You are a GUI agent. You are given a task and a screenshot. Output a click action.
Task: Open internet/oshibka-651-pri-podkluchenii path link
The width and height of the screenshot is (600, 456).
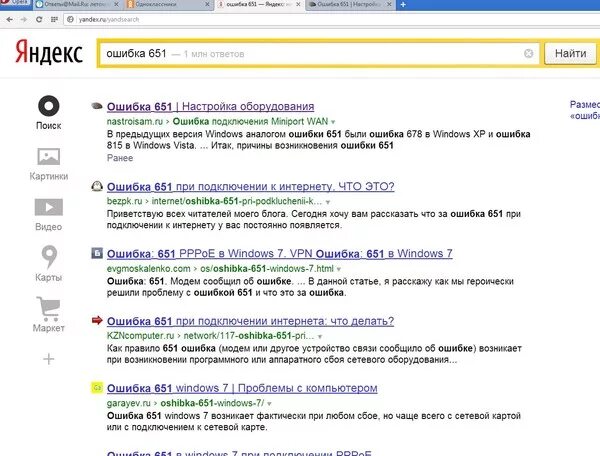[237, 201]
